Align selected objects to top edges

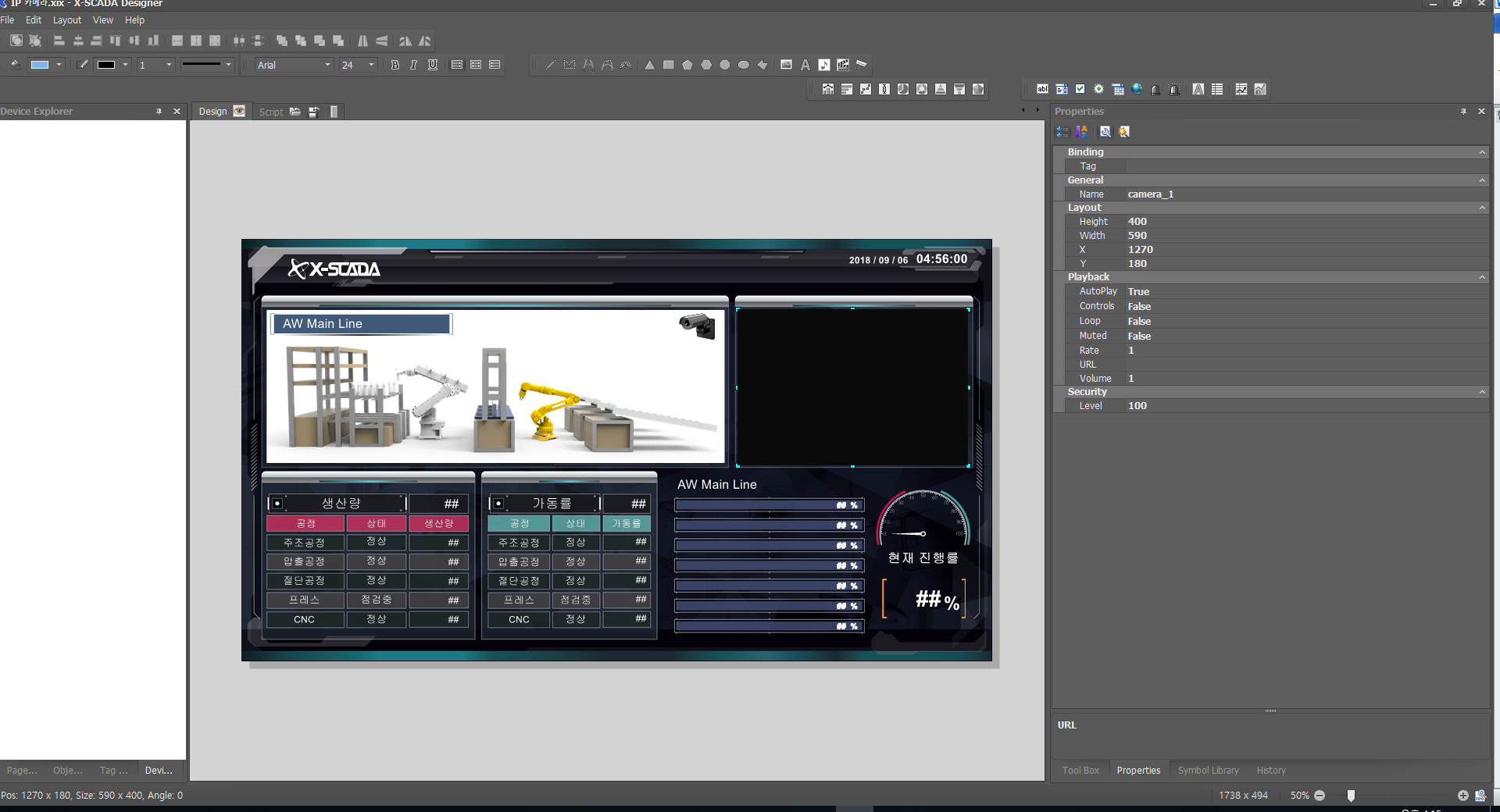[116, 41]
